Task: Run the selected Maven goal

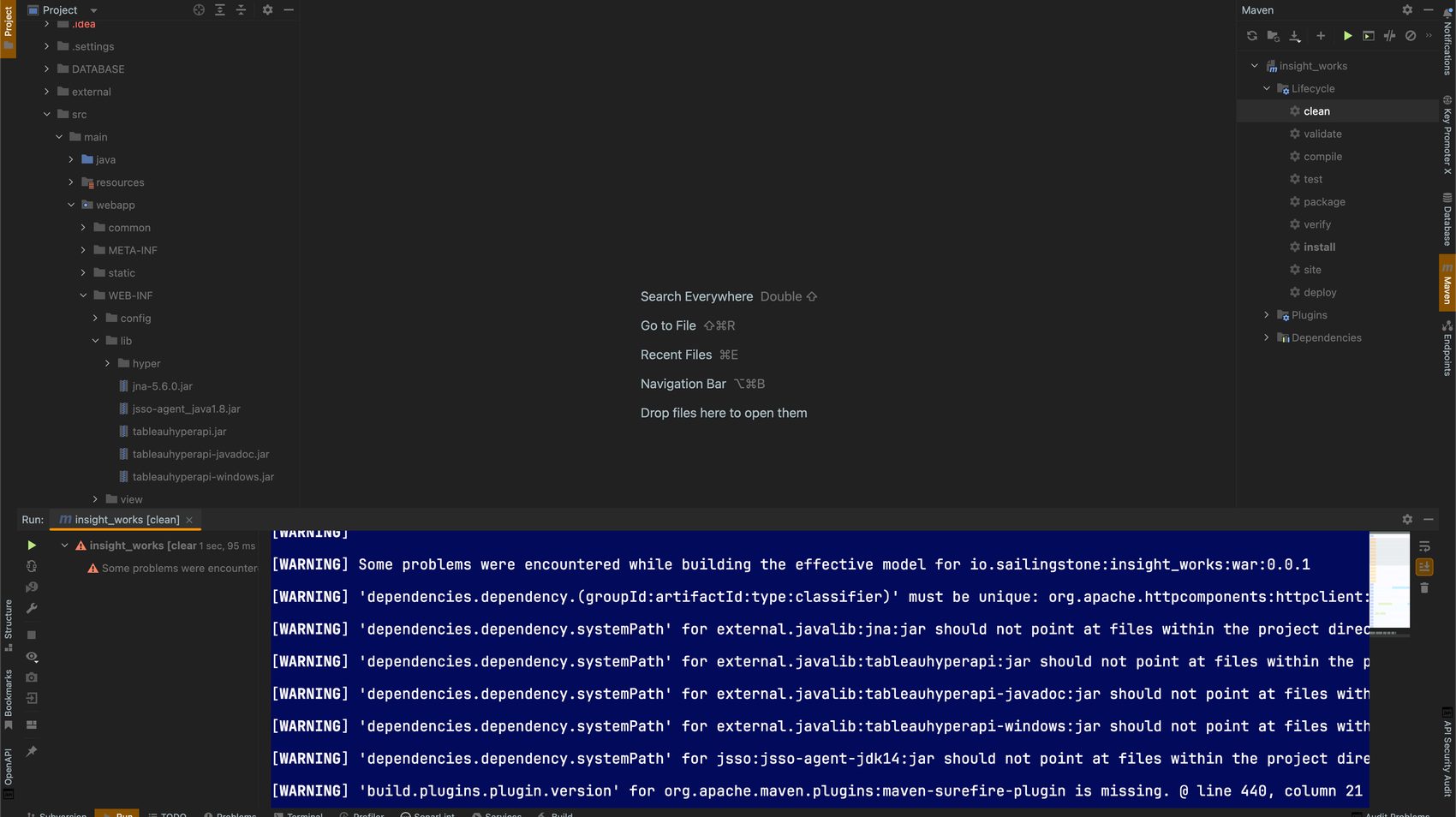Action: pyautogui.click(x=1347, y=36)
